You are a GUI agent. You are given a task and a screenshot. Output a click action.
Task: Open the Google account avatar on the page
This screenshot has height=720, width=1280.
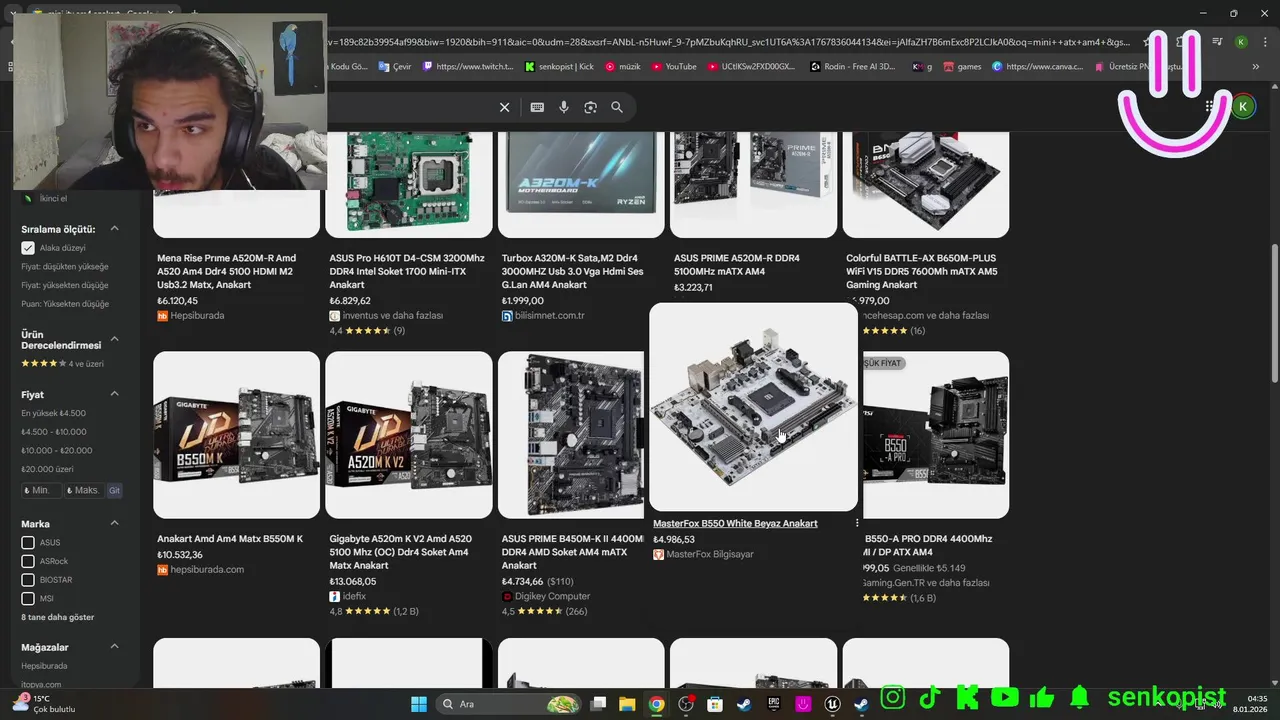[x=1243, y=106]
